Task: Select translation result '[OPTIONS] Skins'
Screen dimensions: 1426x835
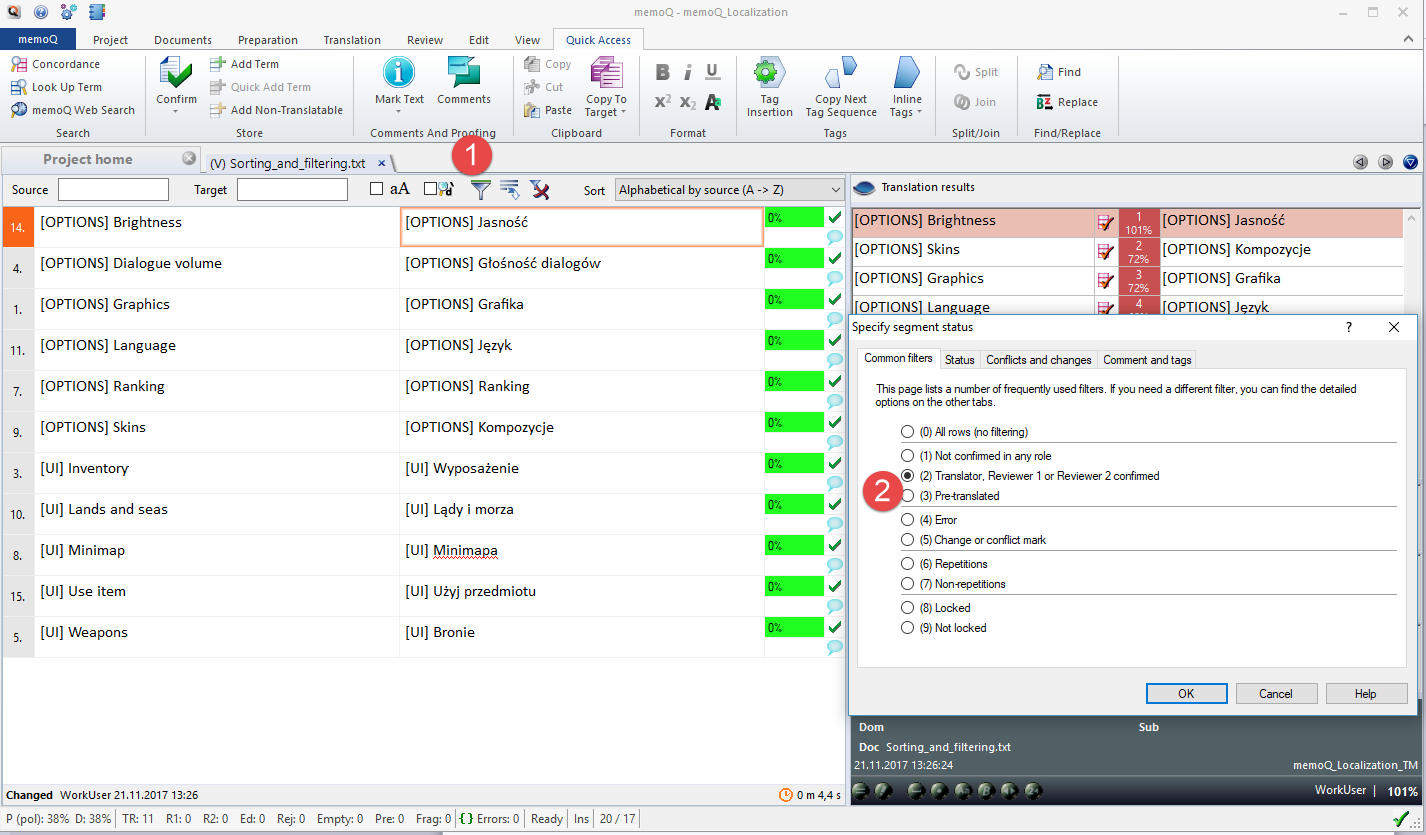Action: (973, 251)
